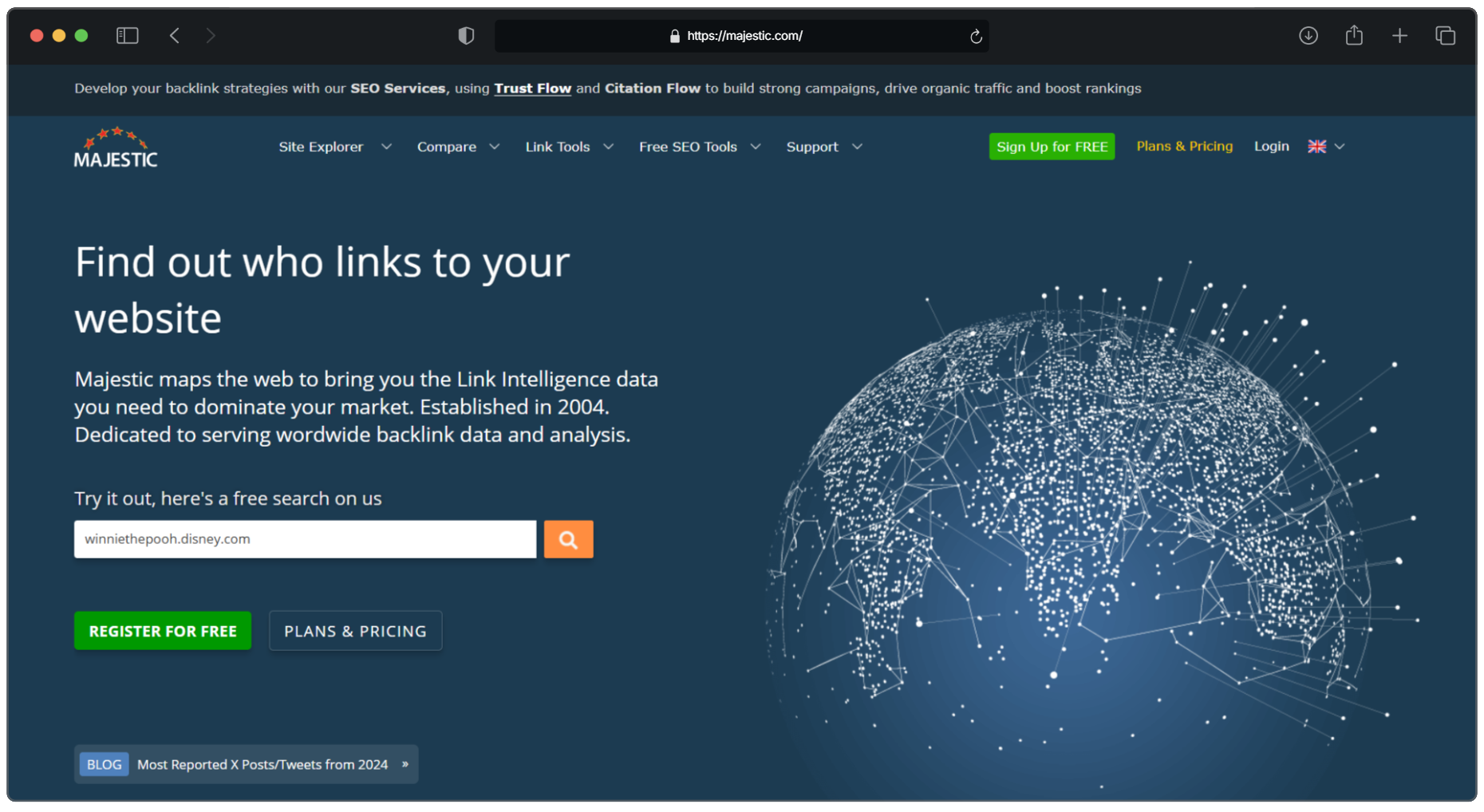This screenshot has width=1484, height=812.
Task: Reload the page with the refresh icon
Action: (x=975, y=37)
